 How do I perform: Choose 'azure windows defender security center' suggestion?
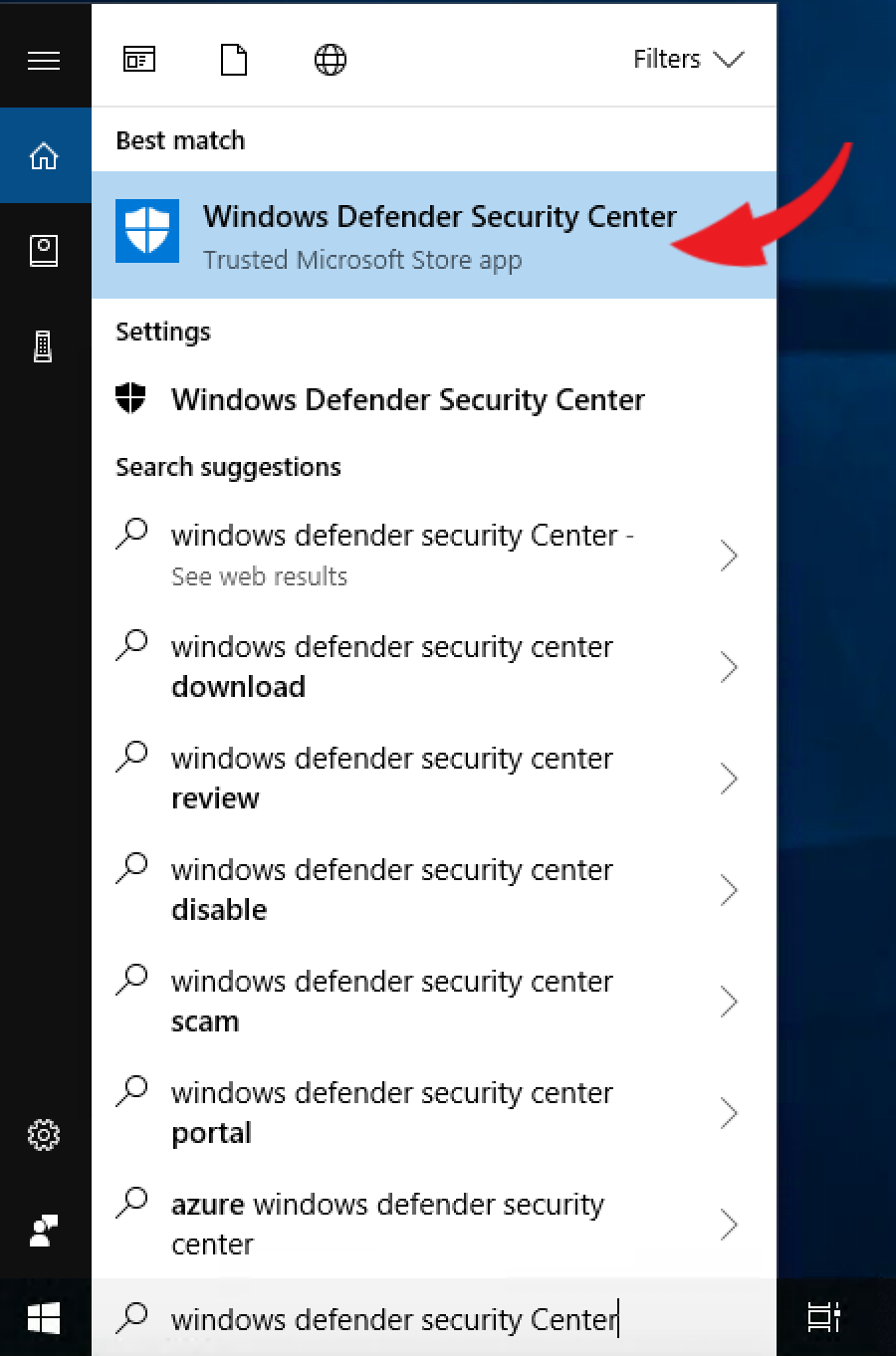[388, 1225]
